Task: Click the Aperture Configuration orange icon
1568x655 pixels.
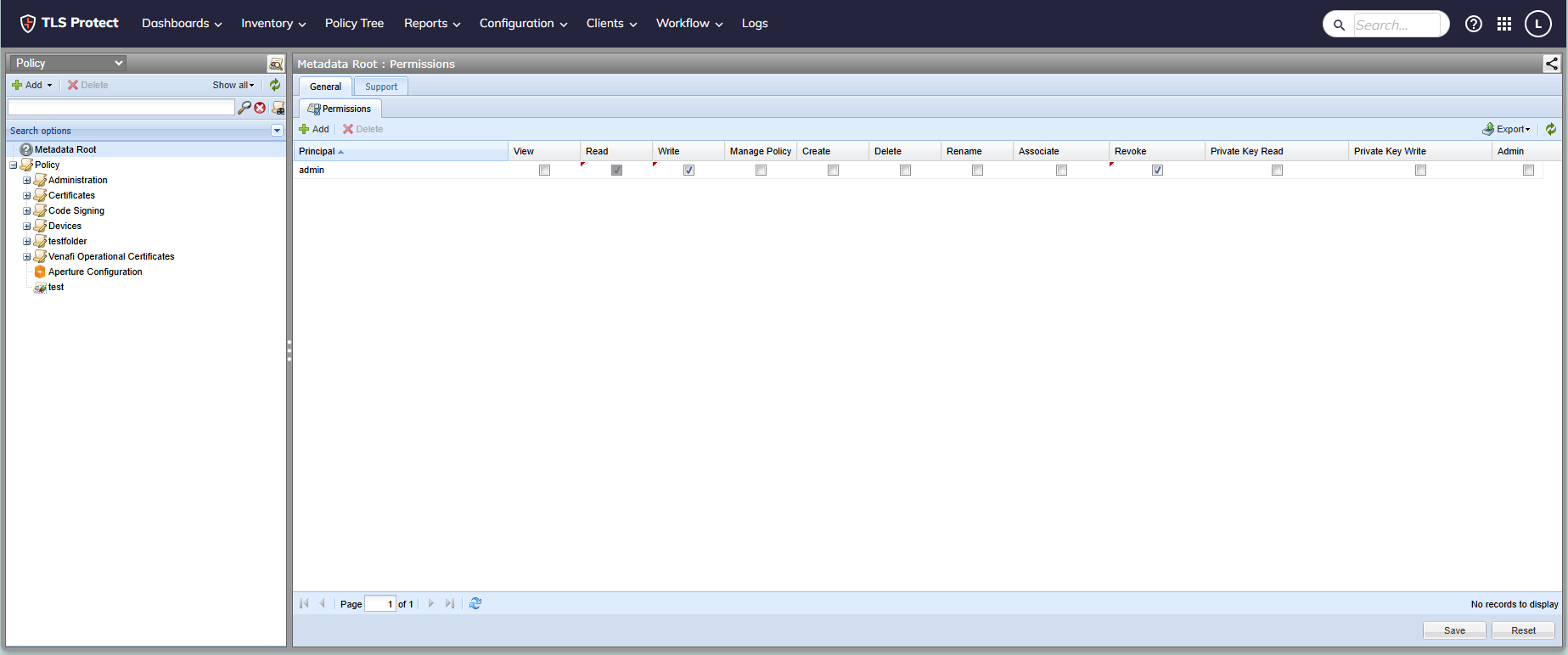Action: coord(40,272)
